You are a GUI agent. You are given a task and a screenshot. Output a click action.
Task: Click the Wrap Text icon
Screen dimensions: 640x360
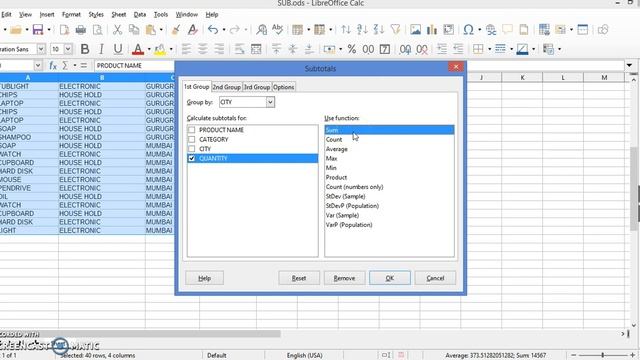pos(240,49)
